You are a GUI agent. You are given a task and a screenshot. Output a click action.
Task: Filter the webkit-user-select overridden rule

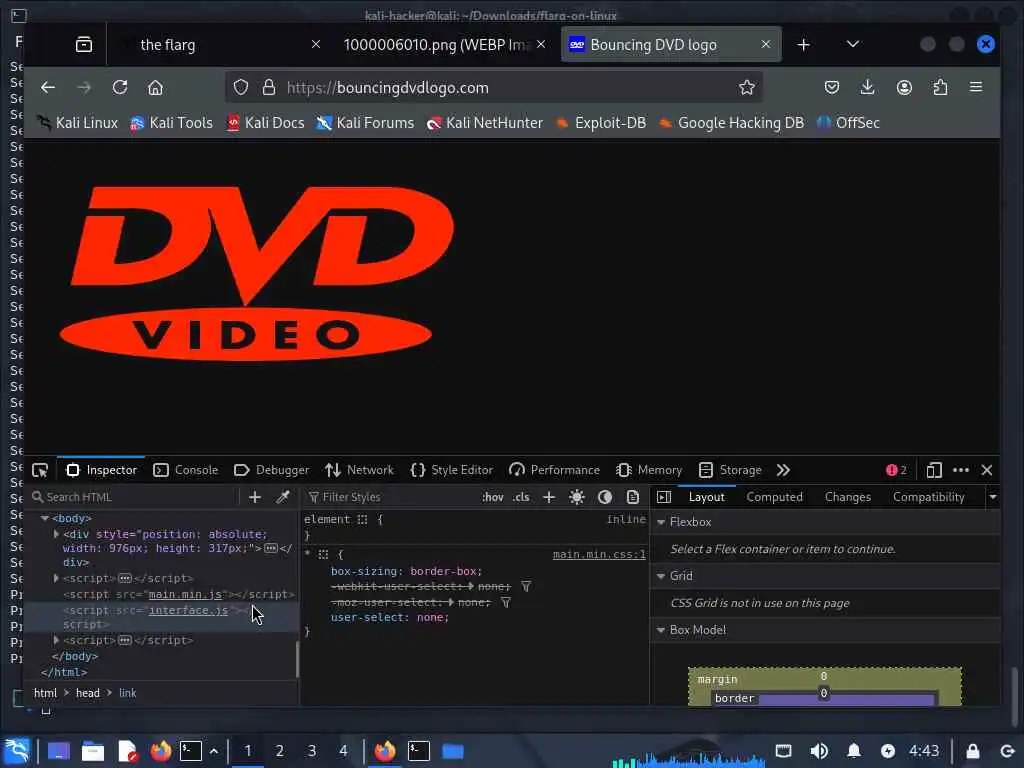[526, 586]
